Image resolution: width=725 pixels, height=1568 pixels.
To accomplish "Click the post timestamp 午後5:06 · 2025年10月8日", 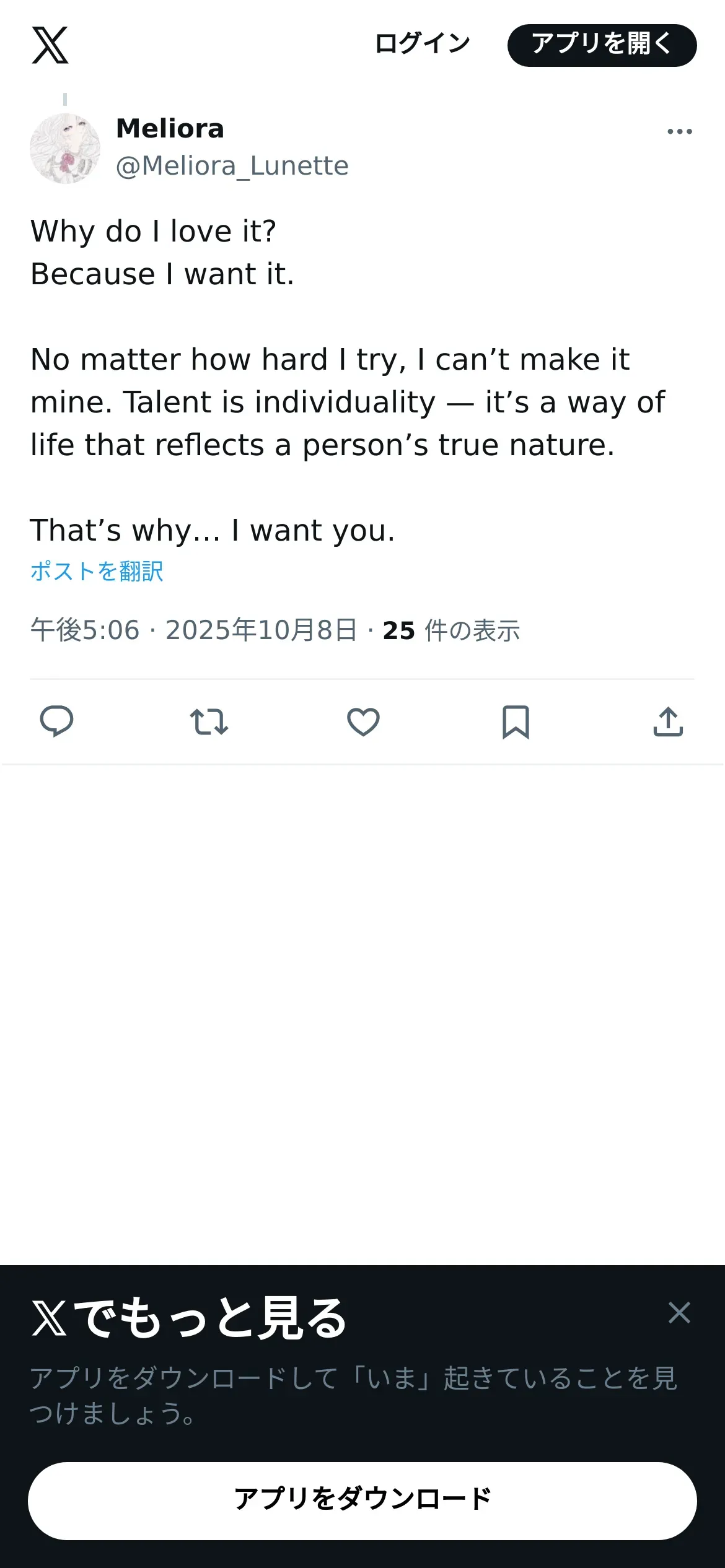I will coord(194,630).
